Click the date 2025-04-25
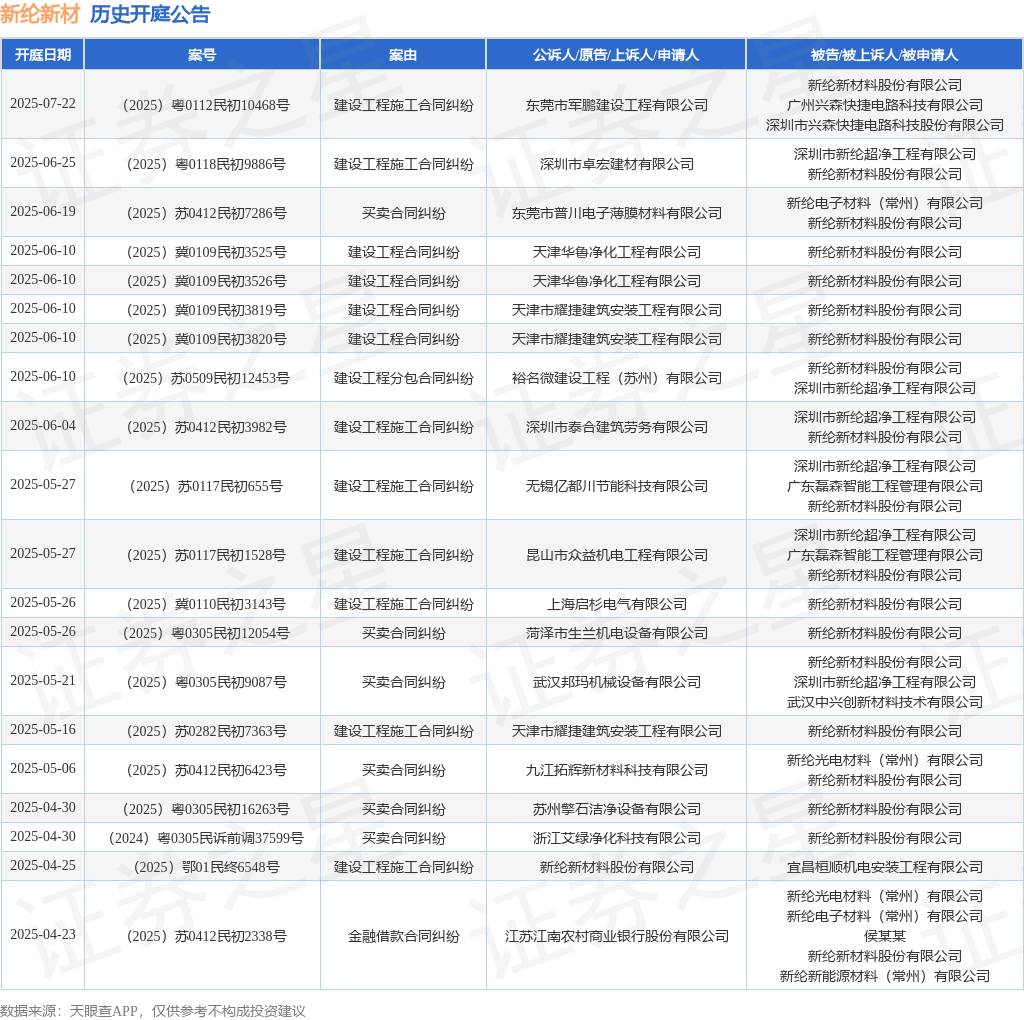Screen dimensions: 1024x1020 pos(43,866)
